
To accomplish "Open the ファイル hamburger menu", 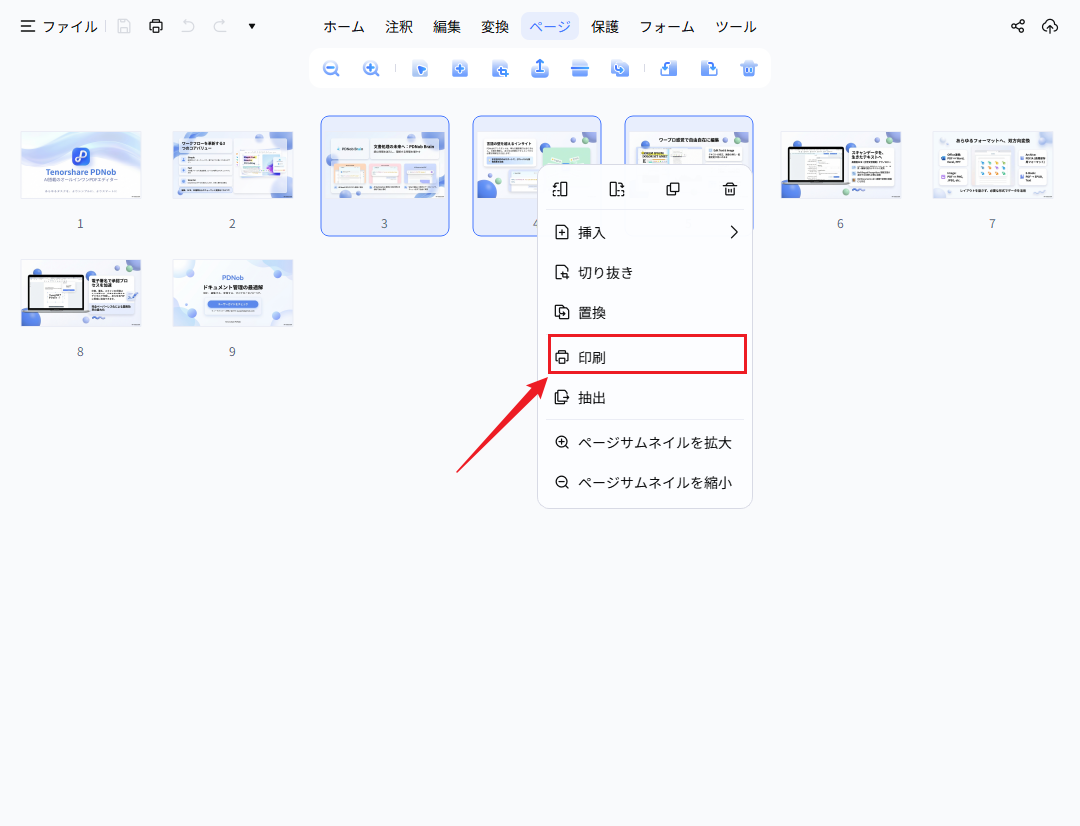I will pos(59,26).
